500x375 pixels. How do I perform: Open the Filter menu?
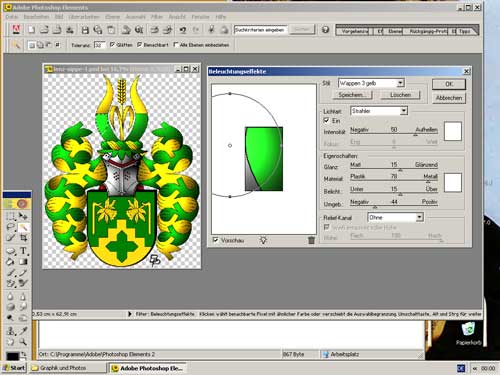pyautogui.click(x=157, y=17)
